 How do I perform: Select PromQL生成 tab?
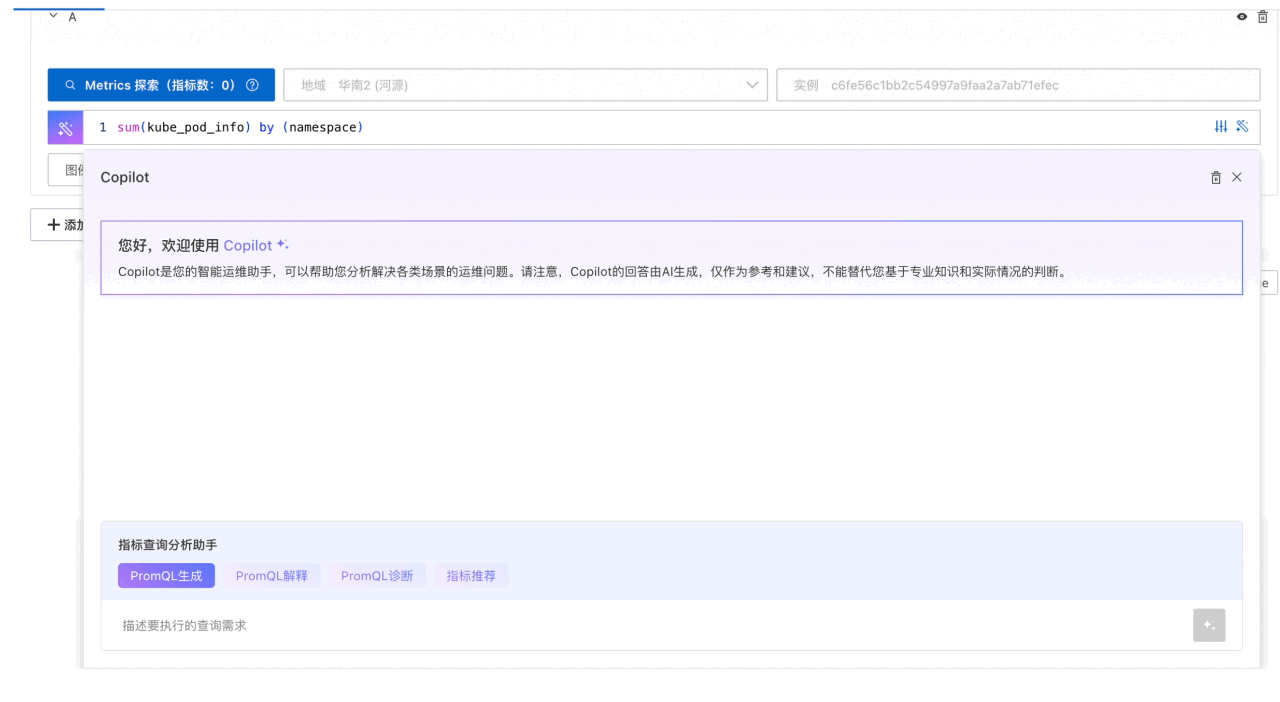(x=166, y=576)
